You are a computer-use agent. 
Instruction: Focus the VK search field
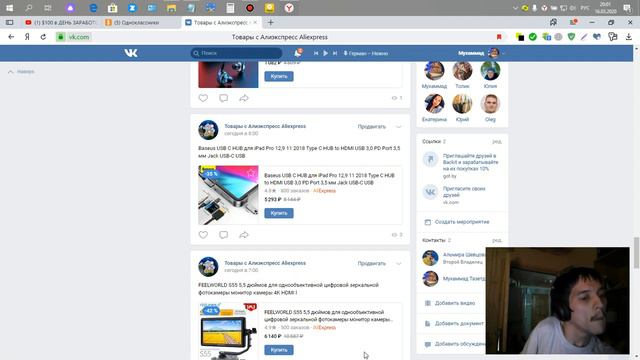click(x=236, y=53)
